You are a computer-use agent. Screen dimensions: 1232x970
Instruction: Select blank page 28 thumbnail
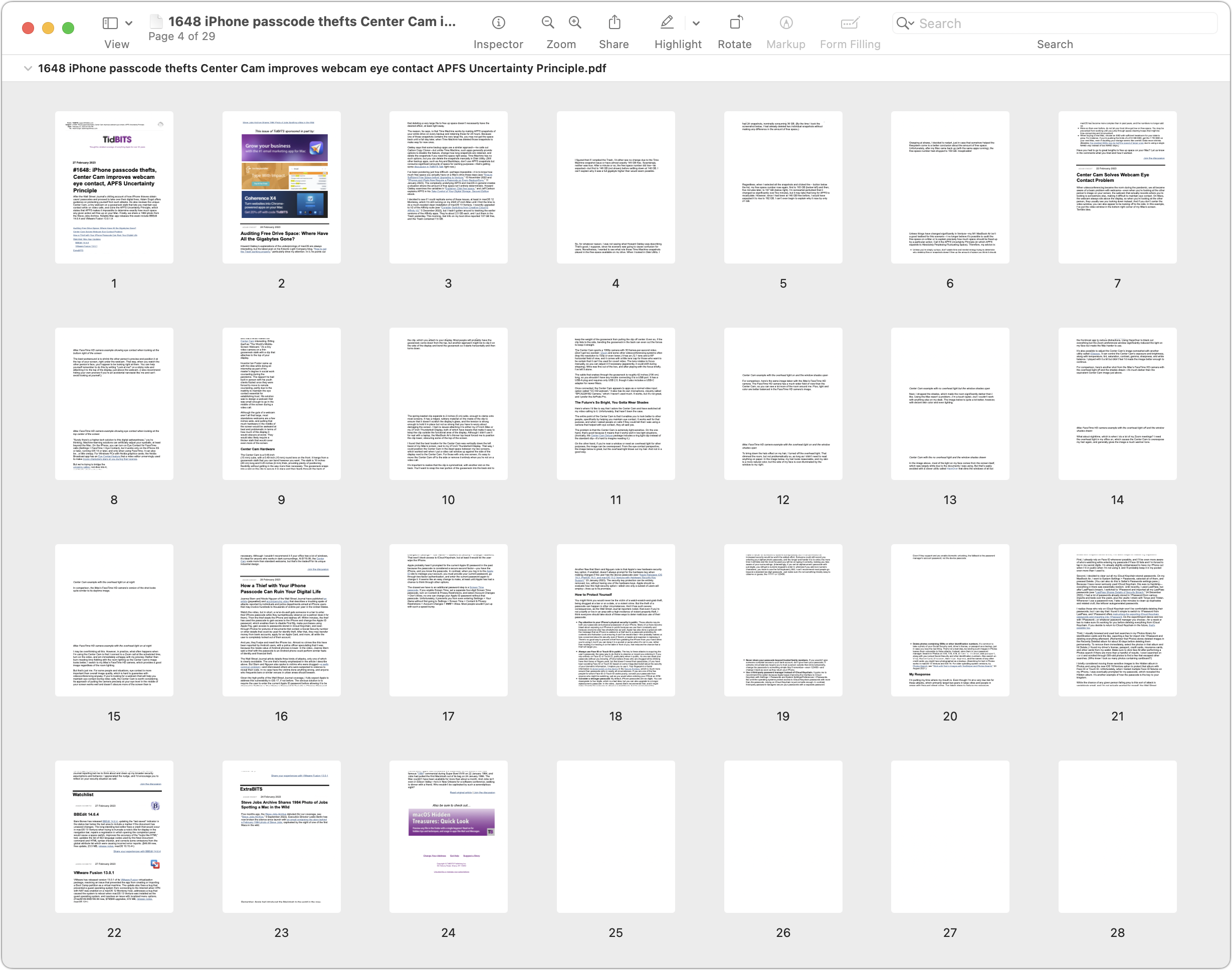click(1117, 837)
